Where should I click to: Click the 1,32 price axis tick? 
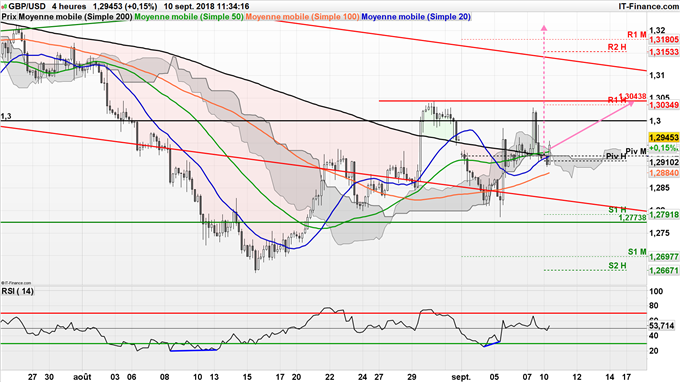coord(657,30)
